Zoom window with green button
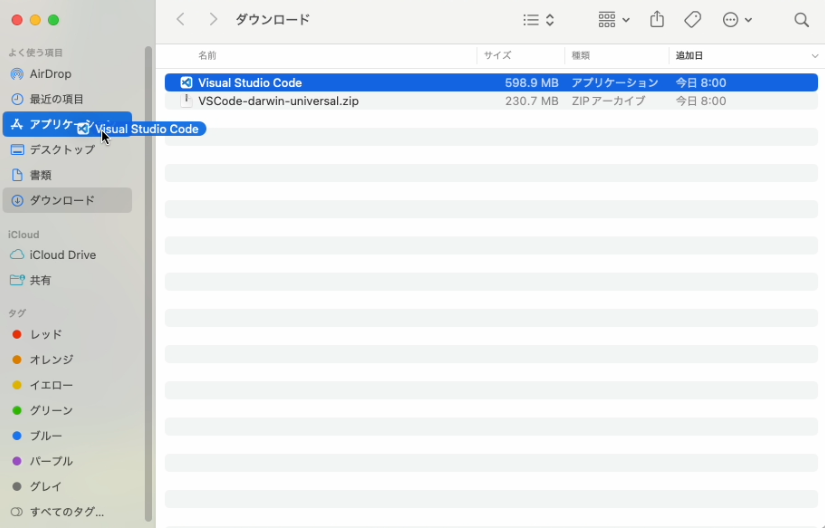The image size is (825, 528). pyautogui.click(x=54, y=20)
